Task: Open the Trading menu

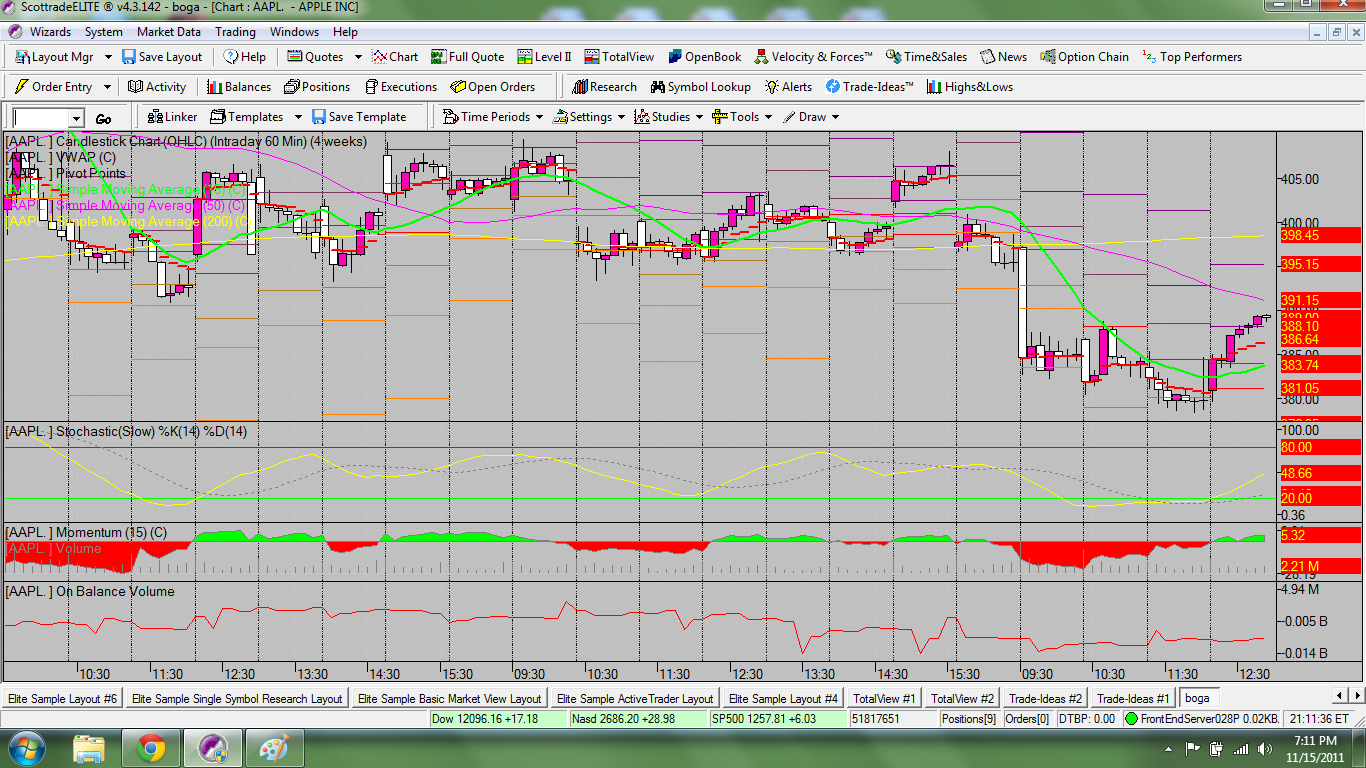Action: (x=235, y=32)
